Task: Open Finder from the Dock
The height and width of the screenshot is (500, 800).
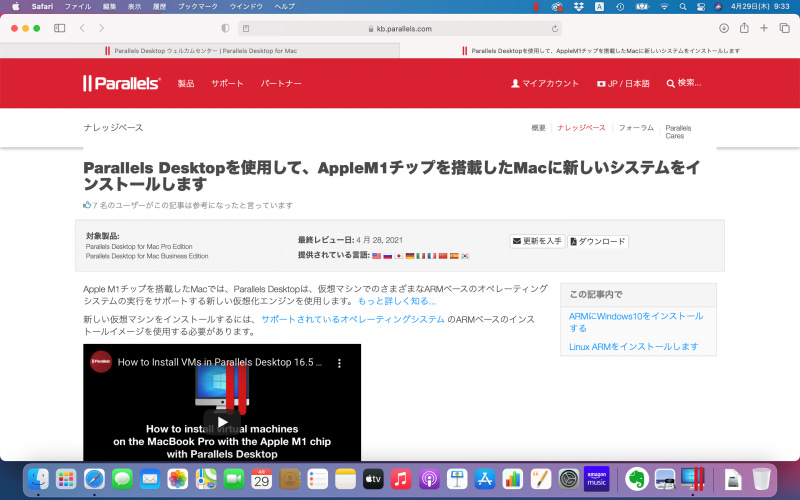Action: click(x=38, y=479)
